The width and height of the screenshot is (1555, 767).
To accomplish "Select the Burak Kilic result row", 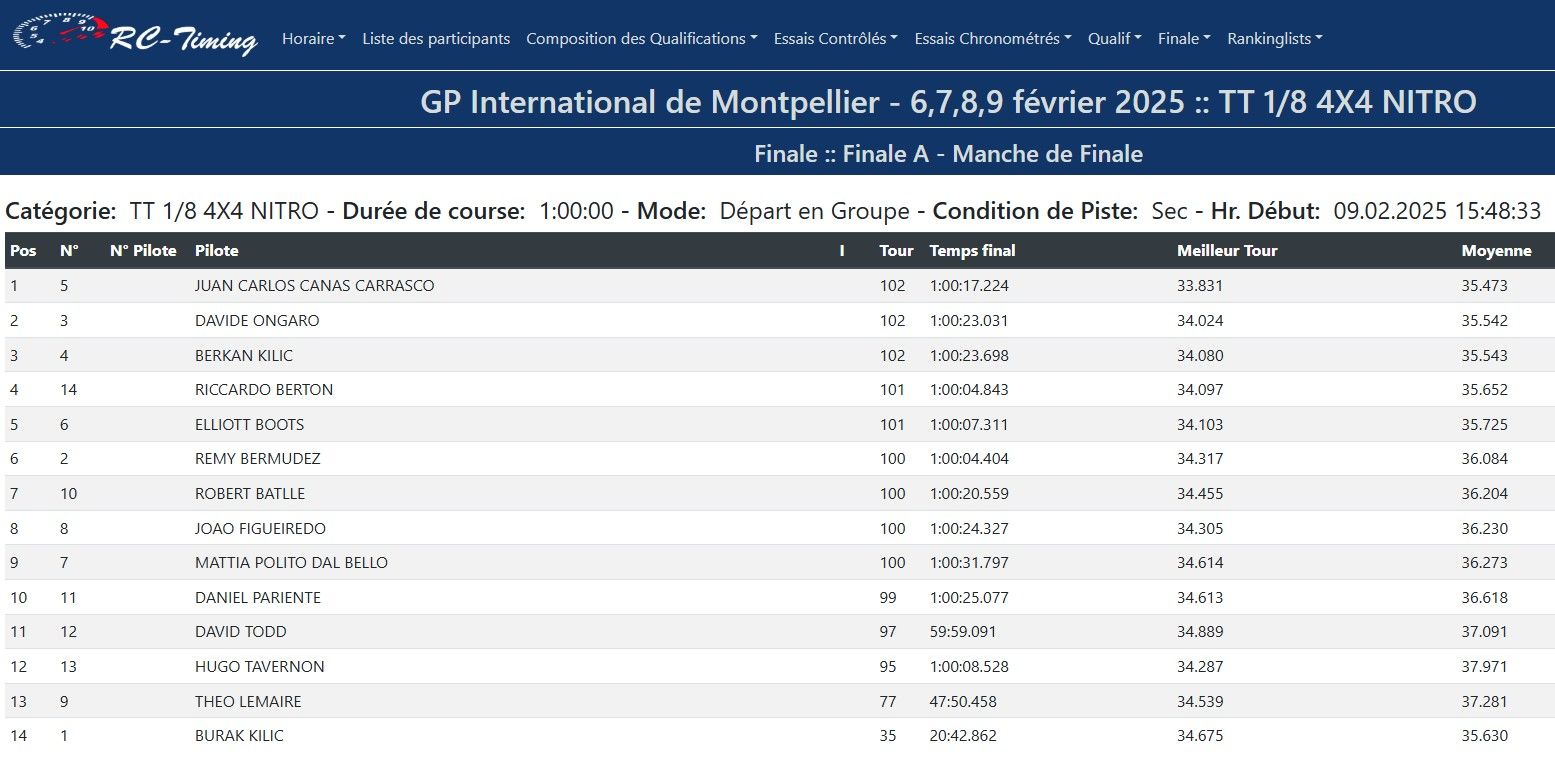I will point(239,736).
